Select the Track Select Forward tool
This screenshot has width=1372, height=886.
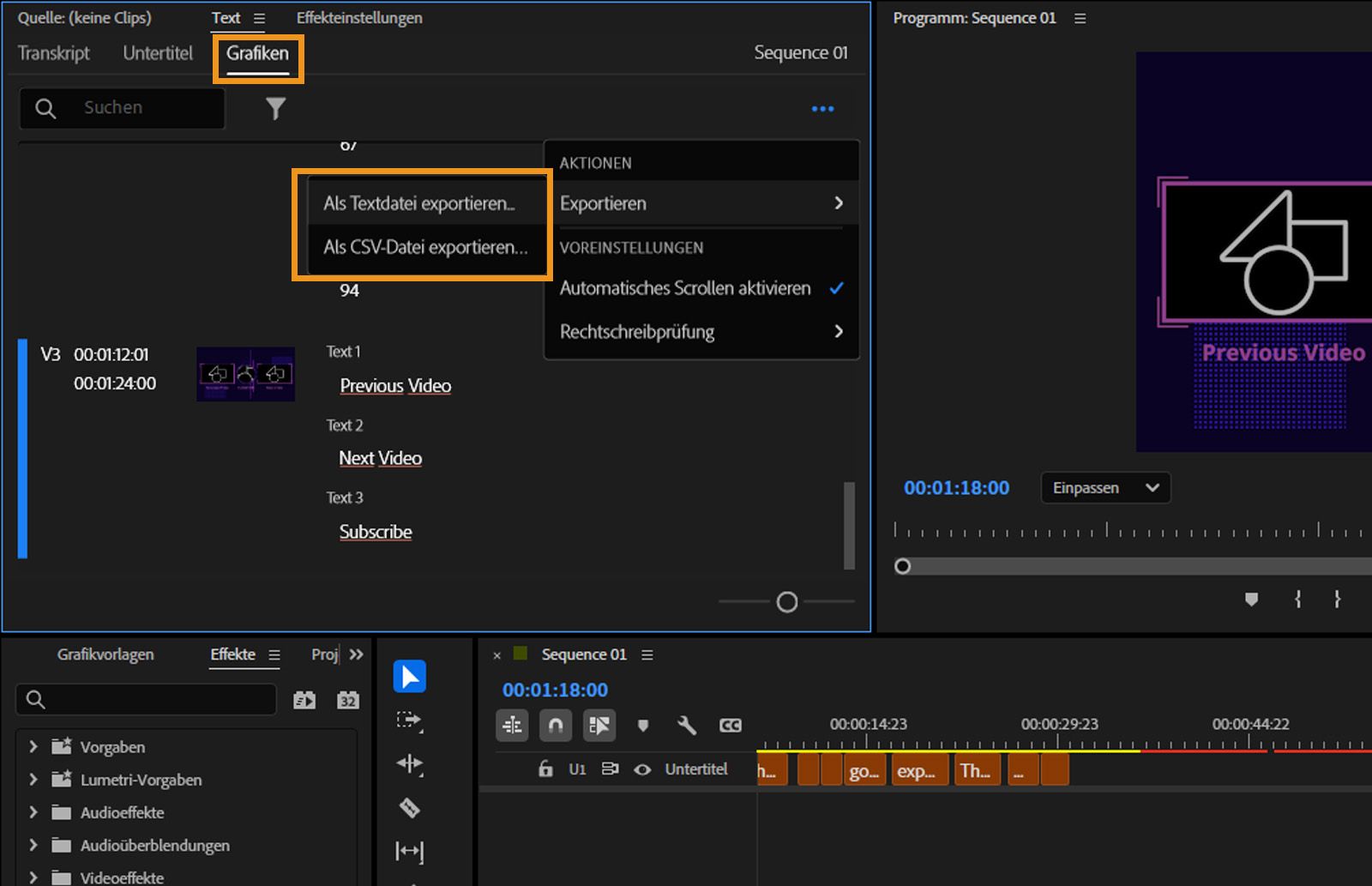pos(409,720)
